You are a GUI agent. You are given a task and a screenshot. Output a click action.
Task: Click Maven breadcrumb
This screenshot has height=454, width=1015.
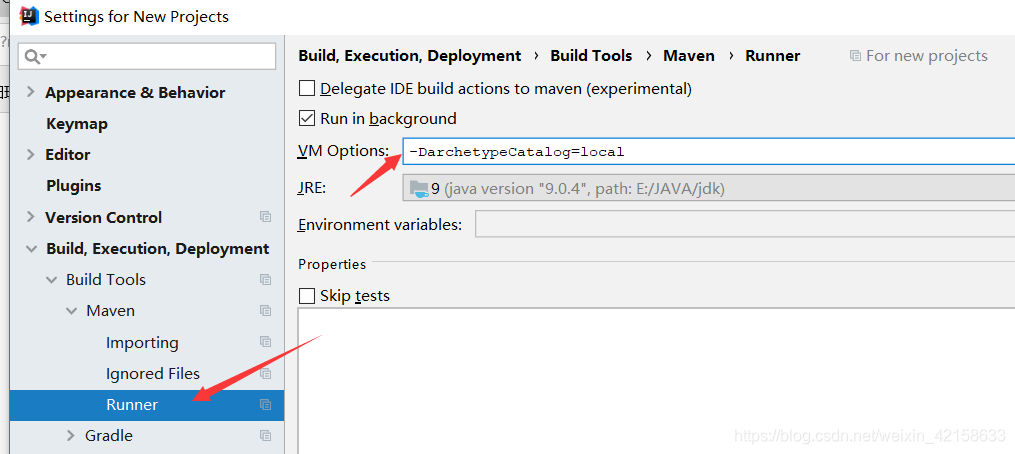coord(689,56)
